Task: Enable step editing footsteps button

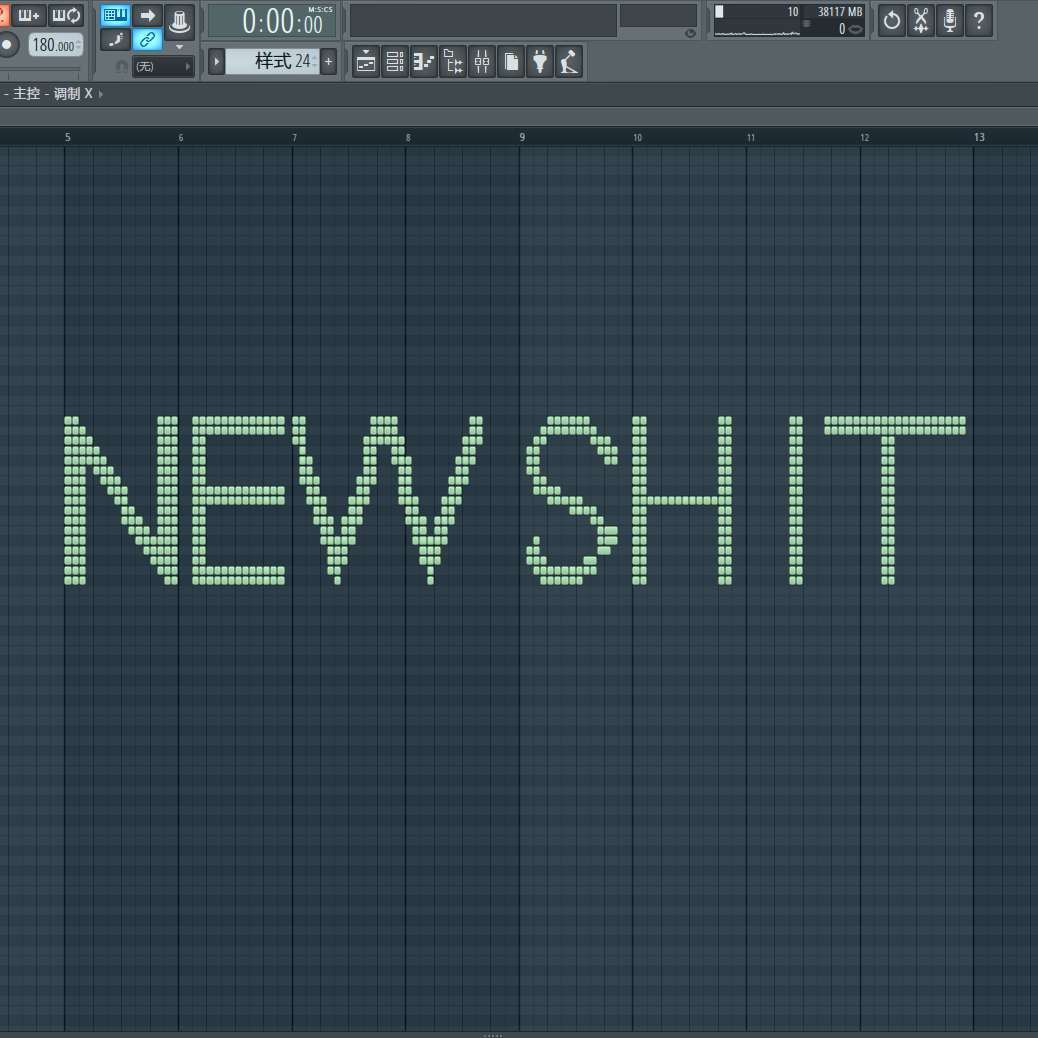Action: (116, 40)
